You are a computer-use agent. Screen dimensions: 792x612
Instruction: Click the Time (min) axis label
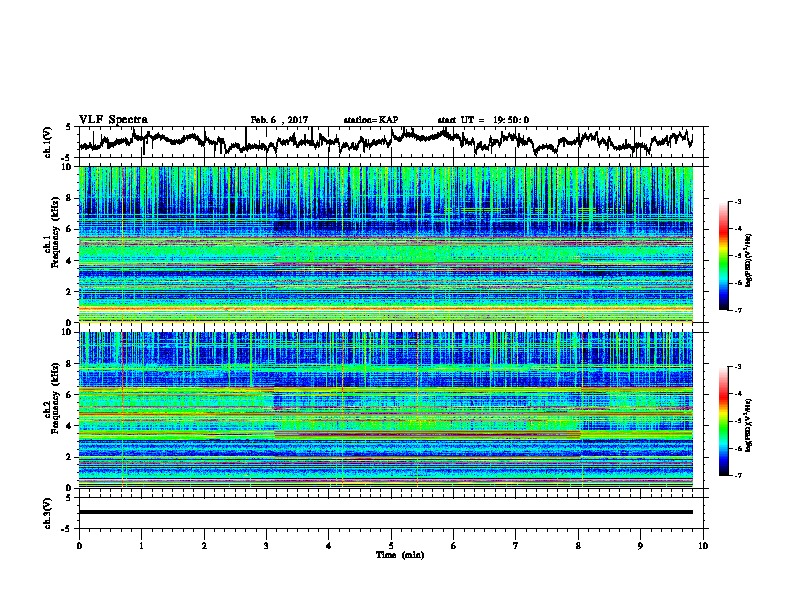tap(400, 555)
